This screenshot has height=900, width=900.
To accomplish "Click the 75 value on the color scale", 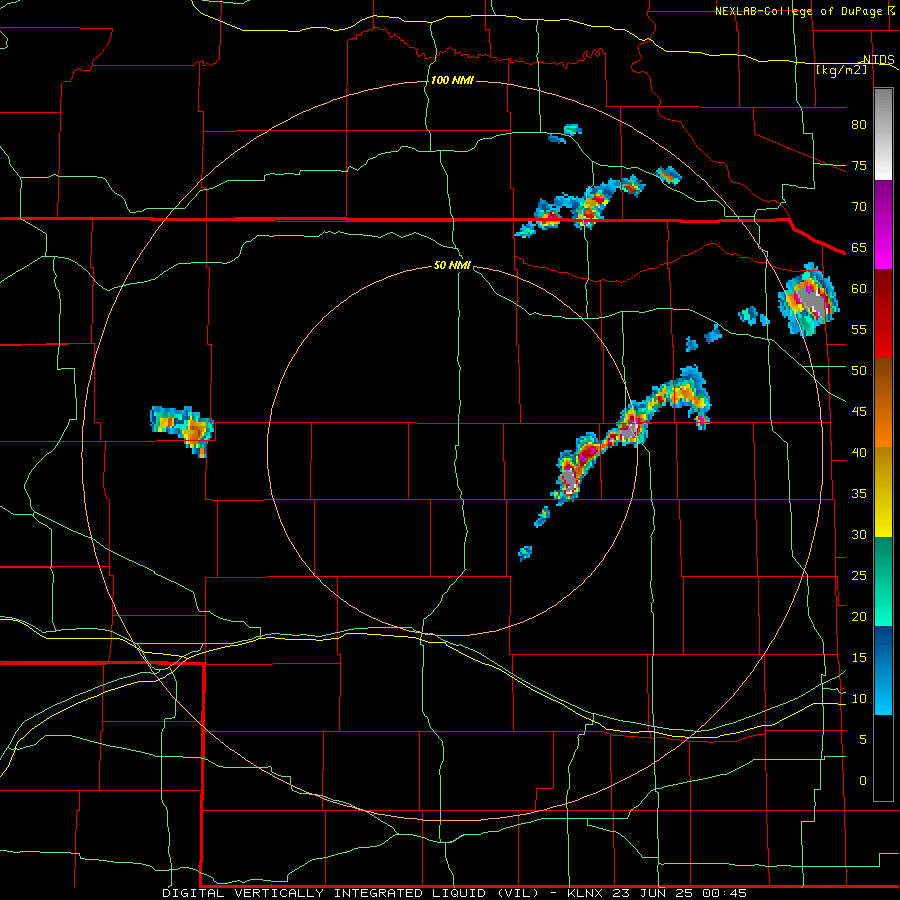I will [x=859, y=165].
